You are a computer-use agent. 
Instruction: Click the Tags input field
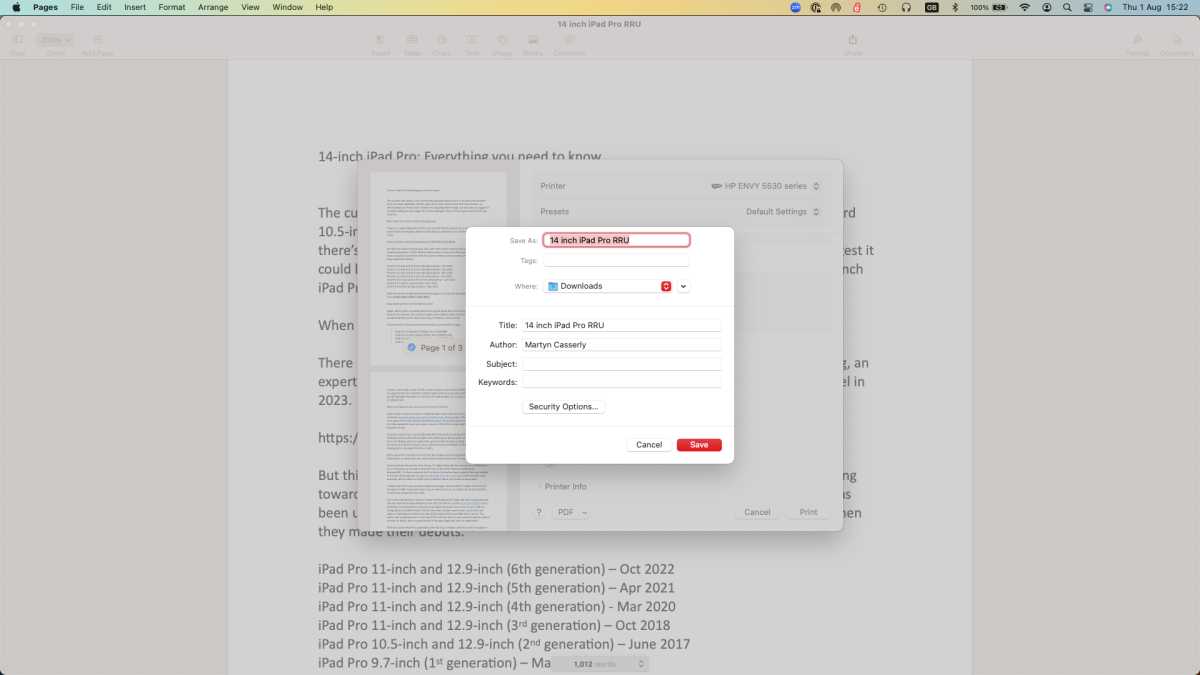(616, 261)
